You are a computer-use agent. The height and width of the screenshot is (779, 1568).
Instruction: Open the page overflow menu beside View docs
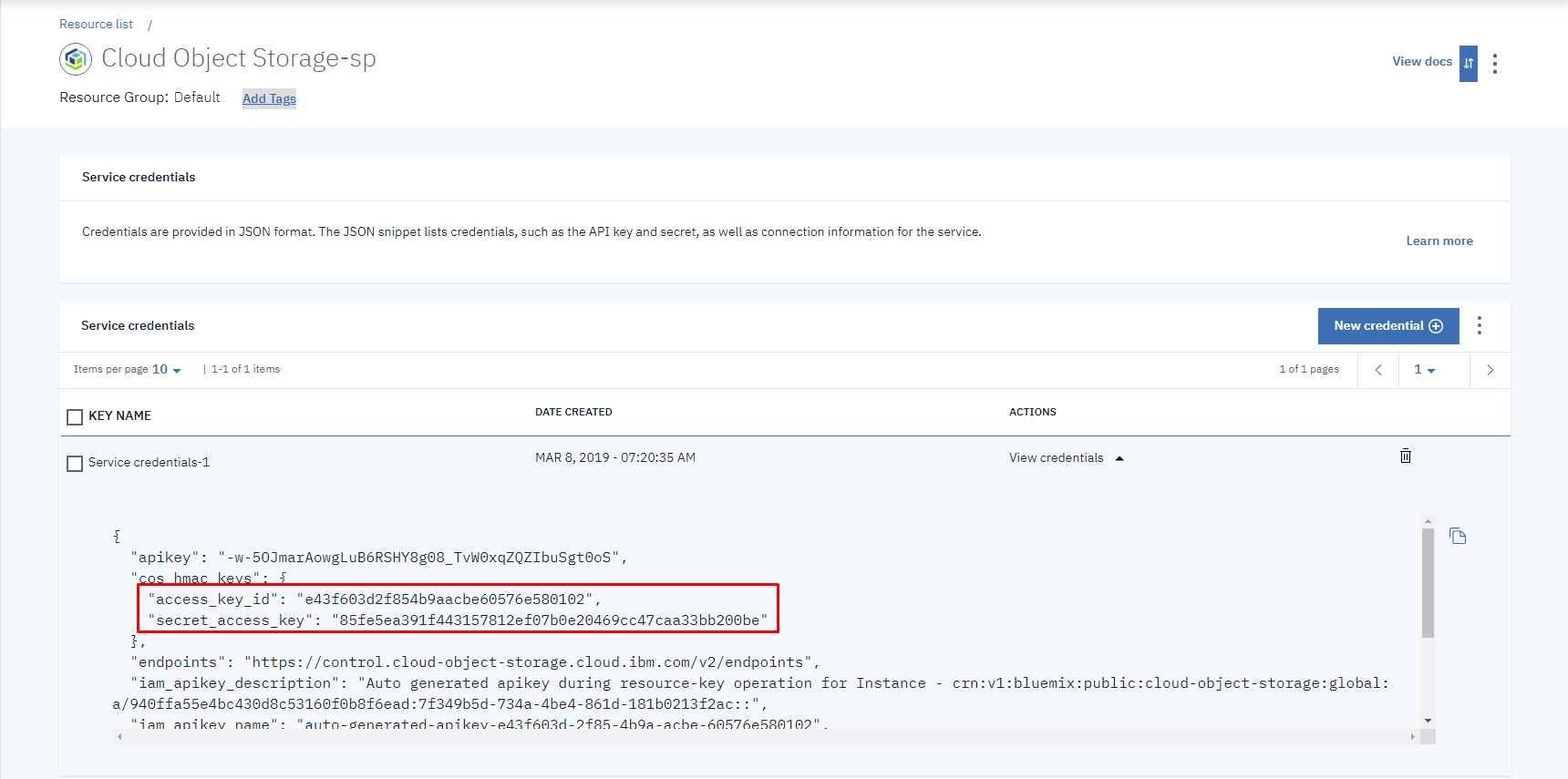pyautogui.click(x=1494, y=63)
